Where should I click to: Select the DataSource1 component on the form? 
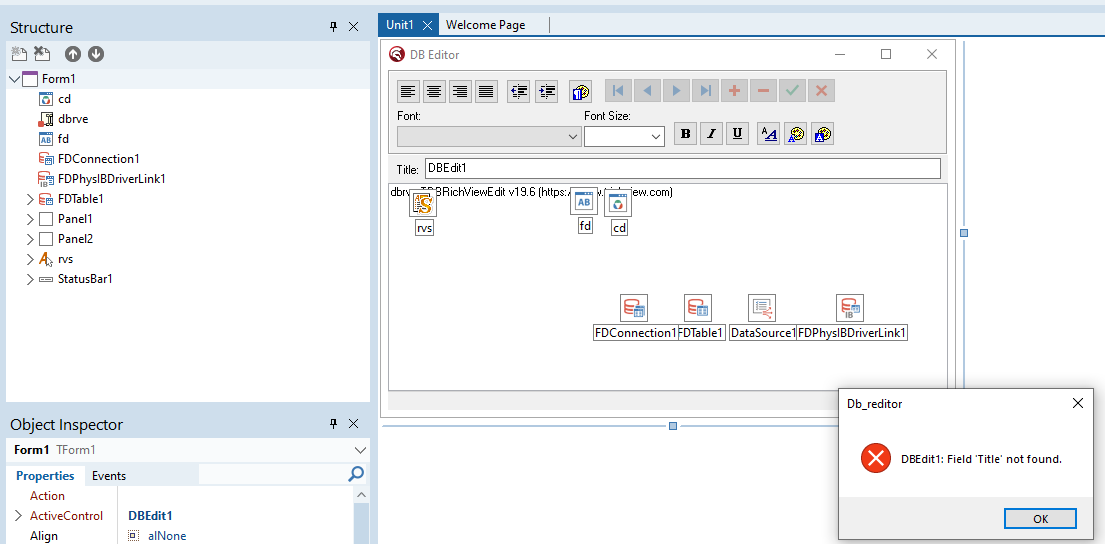click(762, 309)
